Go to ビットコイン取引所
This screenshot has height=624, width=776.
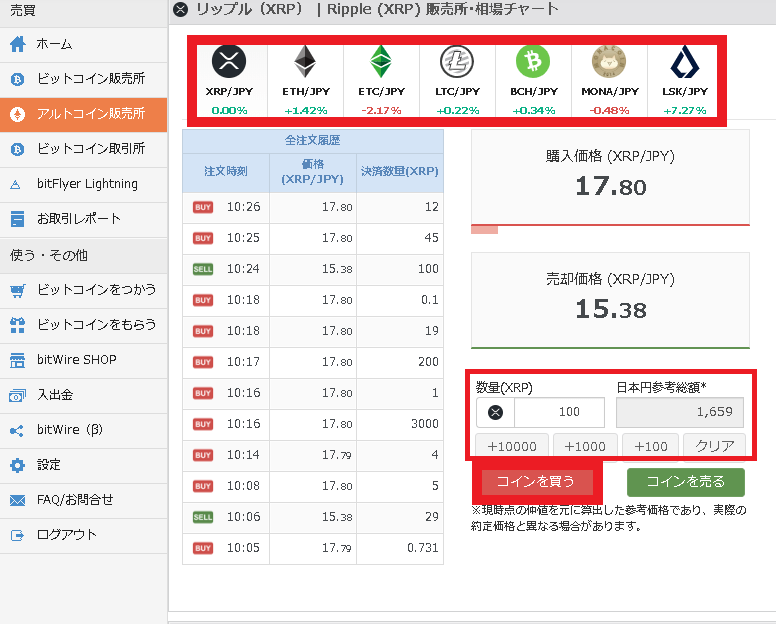84,149
